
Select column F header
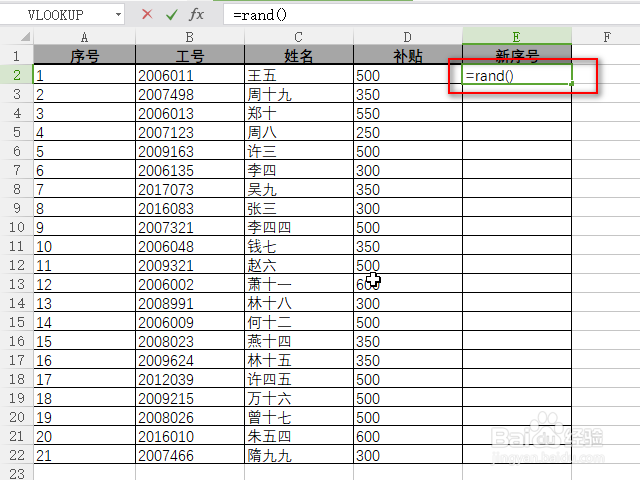point(607,37)
